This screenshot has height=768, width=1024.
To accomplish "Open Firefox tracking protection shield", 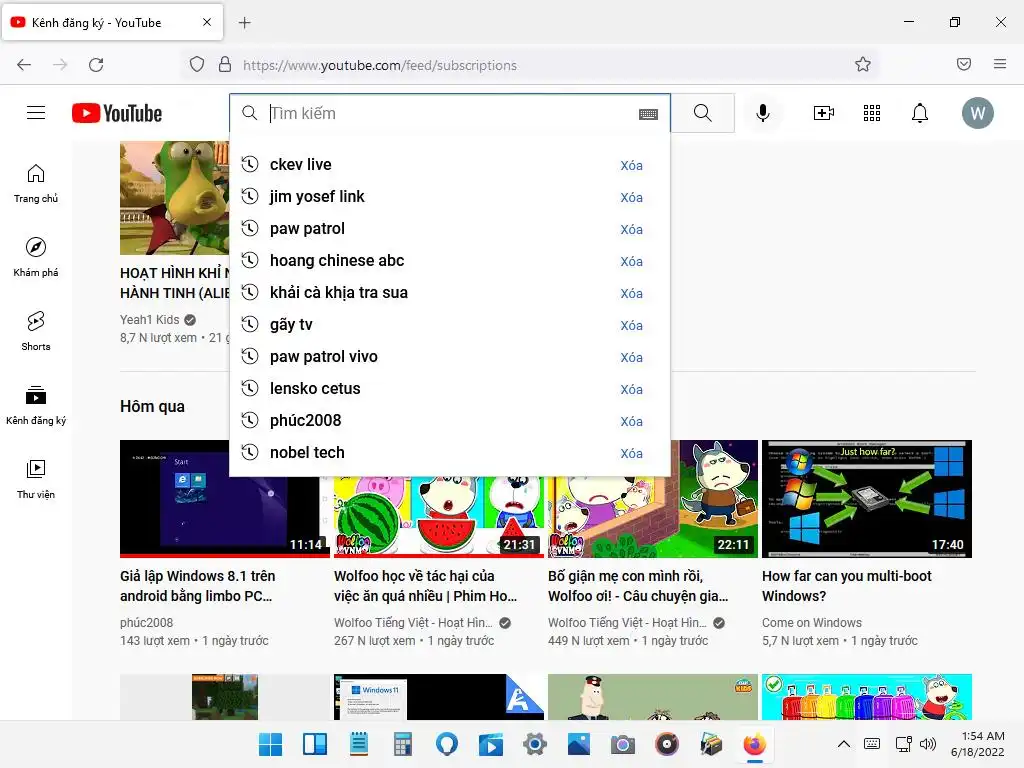I will 197,64.
